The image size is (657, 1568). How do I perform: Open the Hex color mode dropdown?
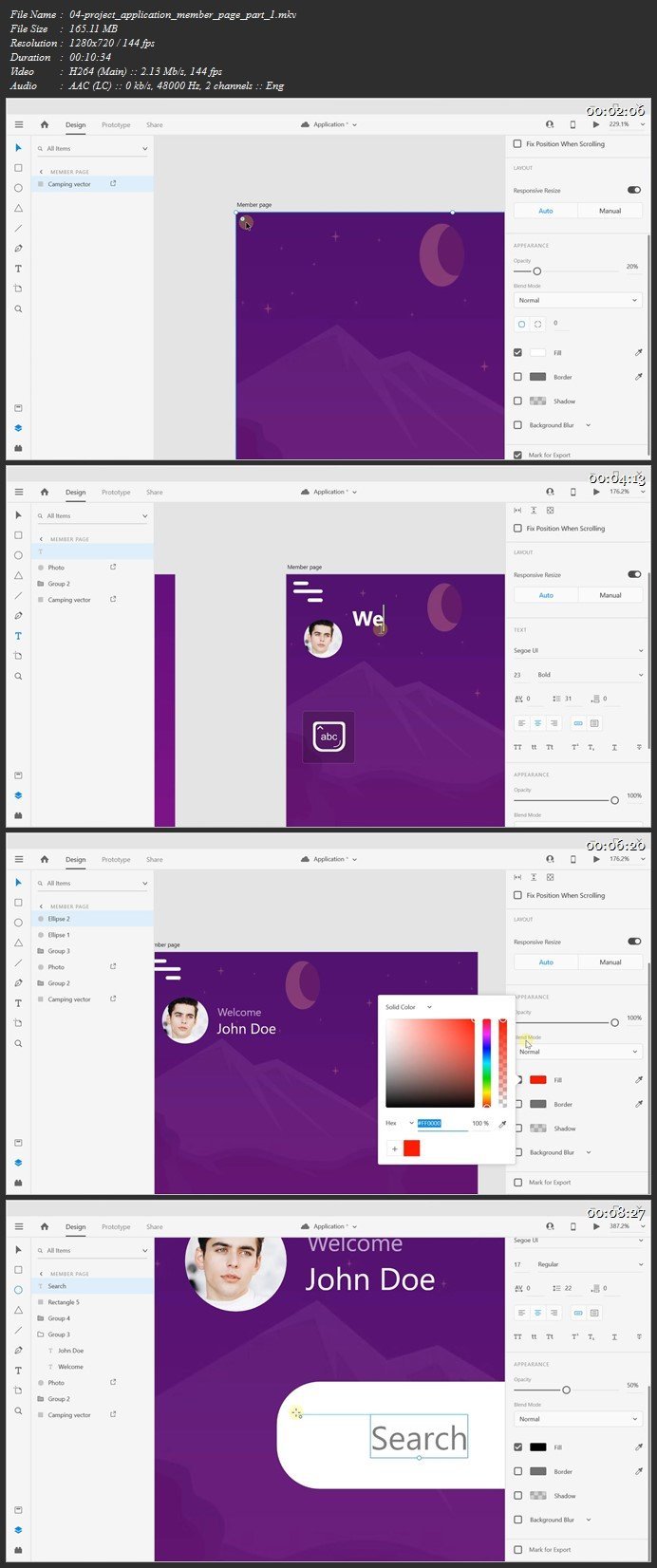[x=399, y=1124]
